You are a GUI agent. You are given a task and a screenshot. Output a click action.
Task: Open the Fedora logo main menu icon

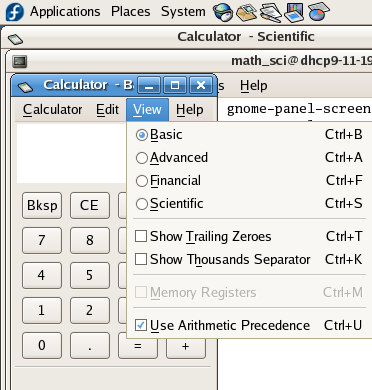15,11
